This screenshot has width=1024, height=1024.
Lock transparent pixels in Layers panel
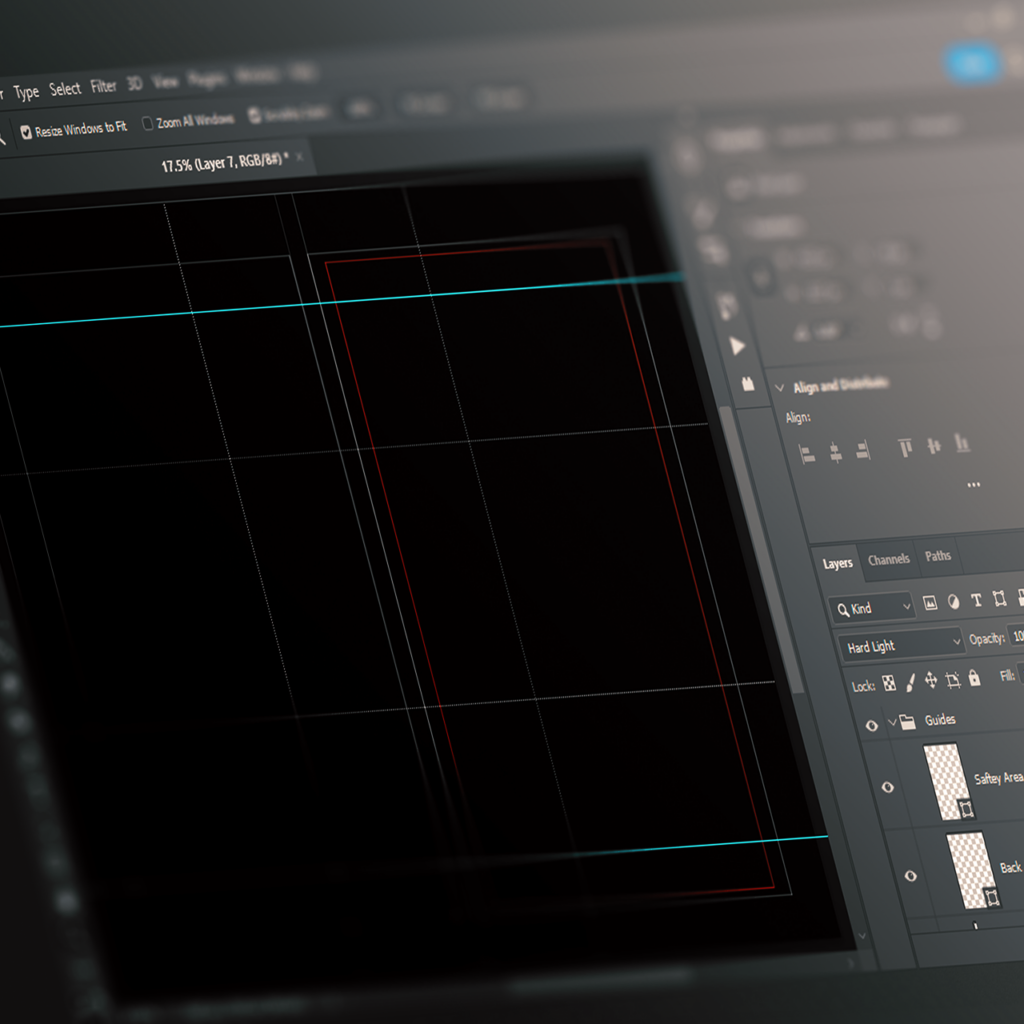[x=888, y=684]
